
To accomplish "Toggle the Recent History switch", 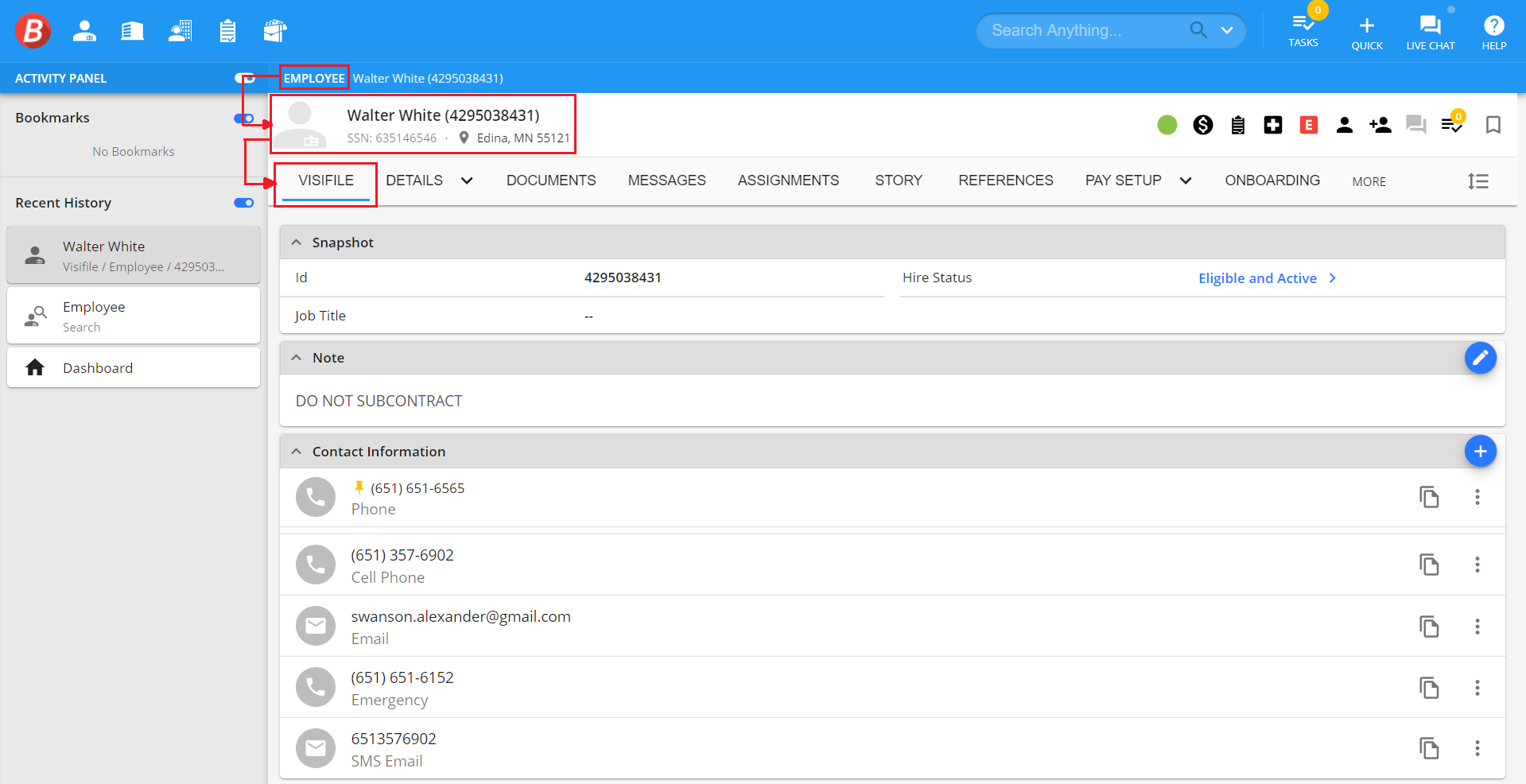I will point(244,203).
